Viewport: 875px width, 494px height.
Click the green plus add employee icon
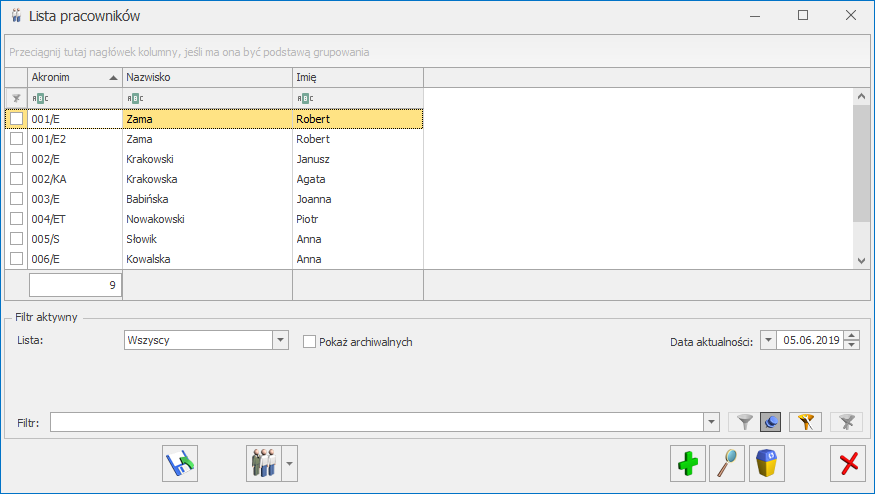pyautogui.click(x=688, y=463)
